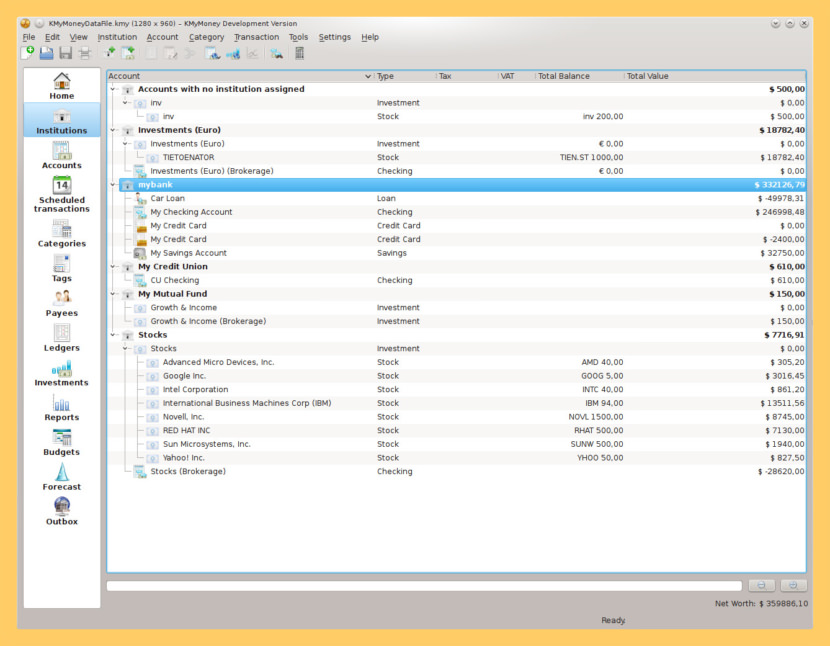Viewport: 830px width, 646px height.
Task: Click the ledger toolbar icon with arrows
Action: [213, 53]
